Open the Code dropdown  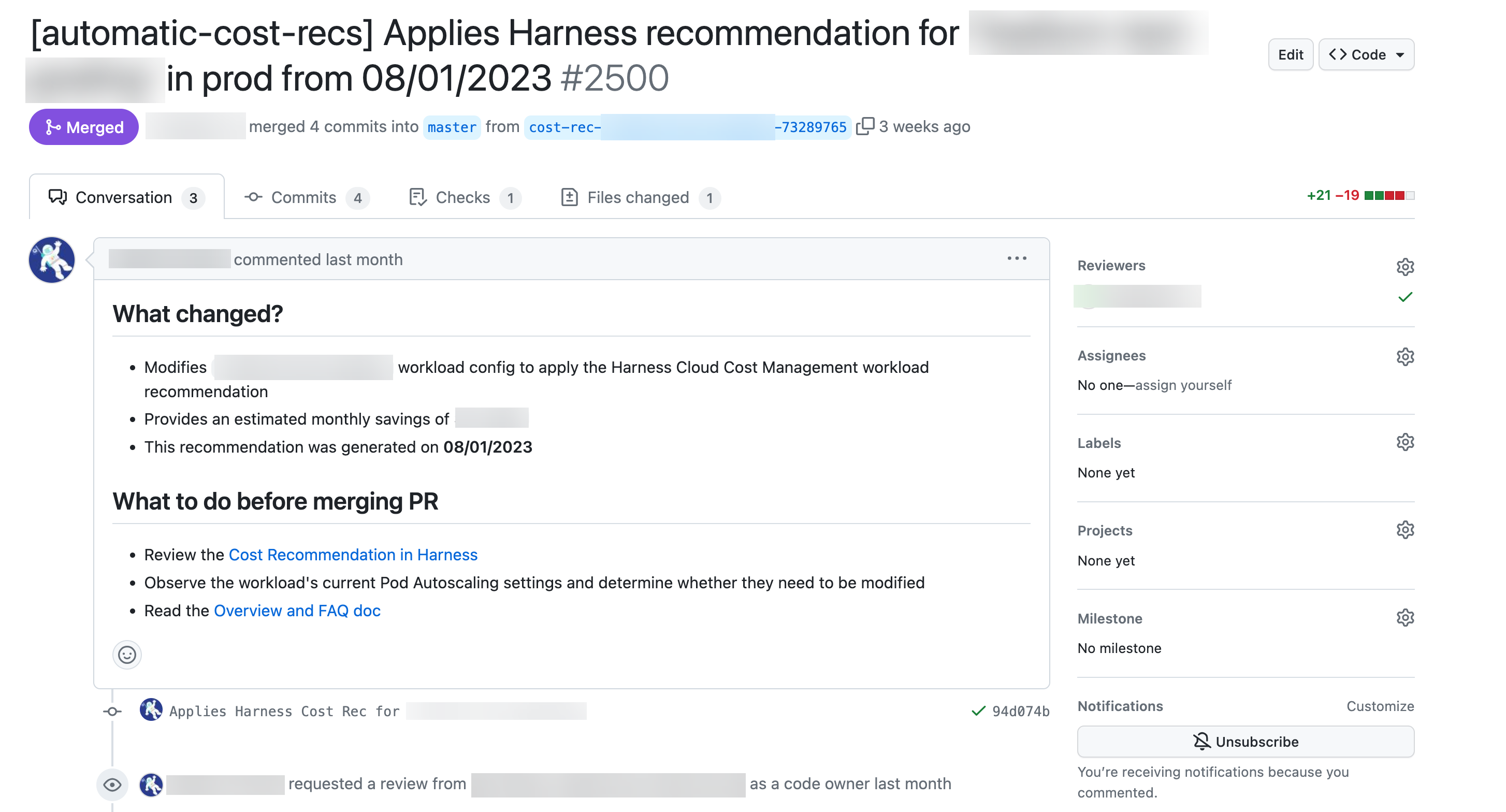(1366, 54)
